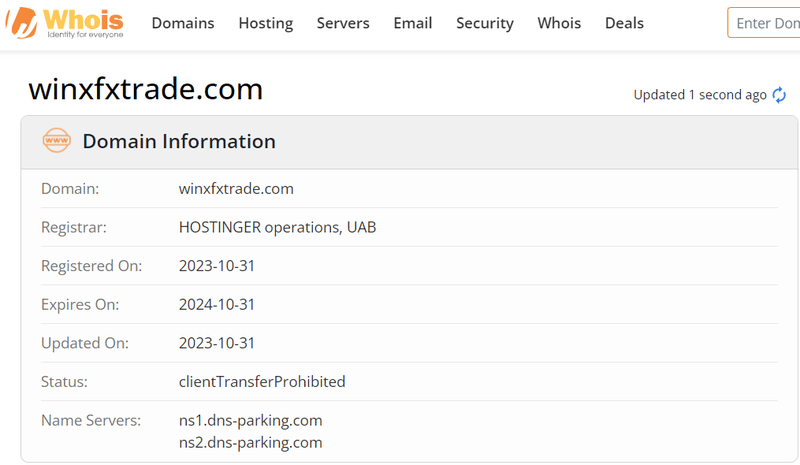Viewport: 800px width, 465px height.
Task: Click the 'Expires On:' label
Action: point(80,305)
